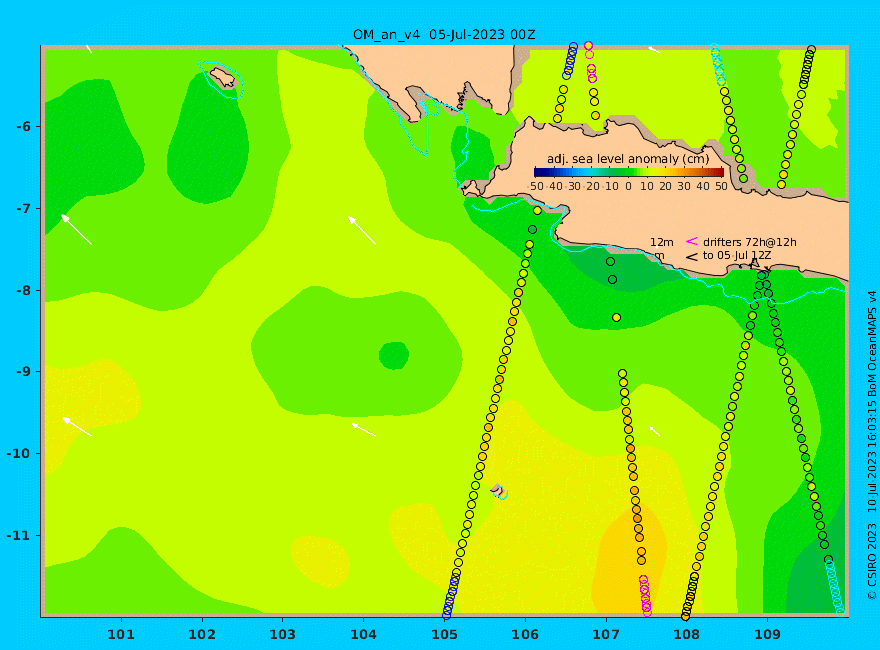Image resolution: width=880 pixels, height=650 pixels.
Task: Click the black drifter symbol in the legend
Action: click(x=692, y=257)
